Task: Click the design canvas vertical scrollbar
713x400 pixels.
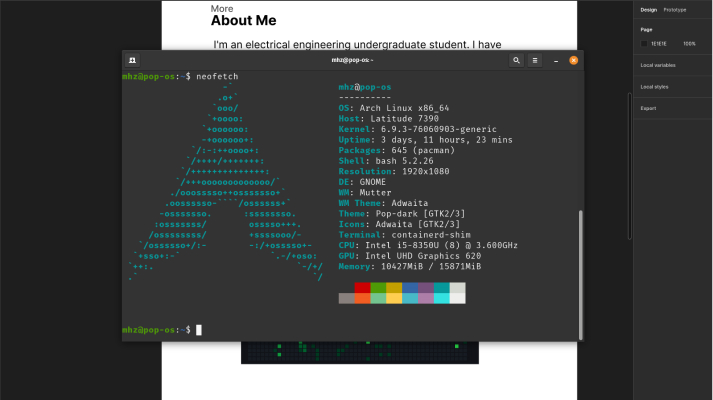Action: (x=630, y=166)
